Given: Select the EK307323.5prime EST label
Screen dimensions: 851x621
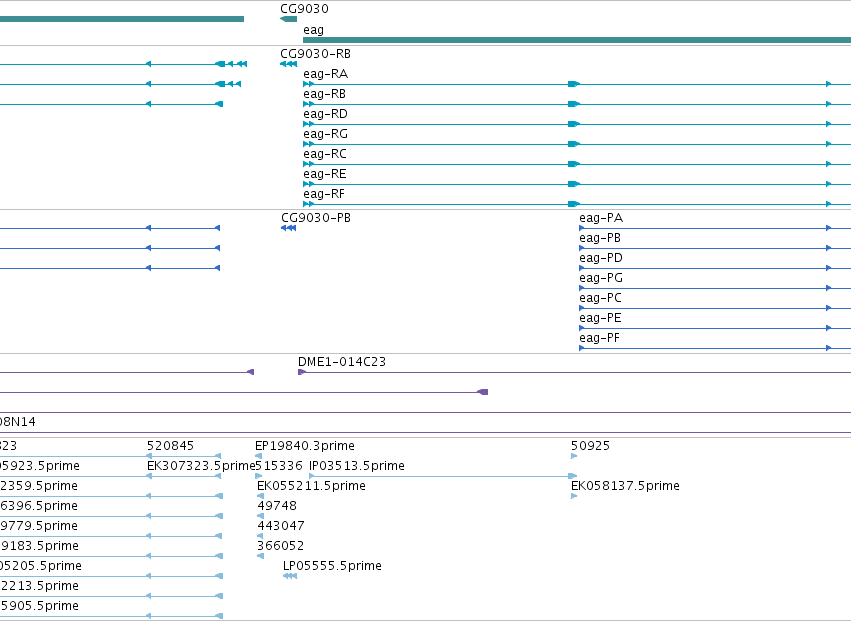Looking at the screenshot, I should click(201, 466).
